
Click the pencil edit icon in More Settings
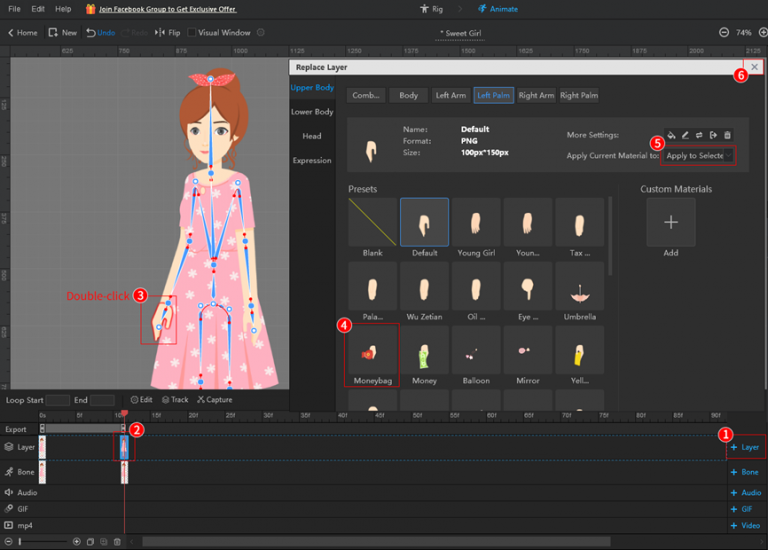[685, 135]
